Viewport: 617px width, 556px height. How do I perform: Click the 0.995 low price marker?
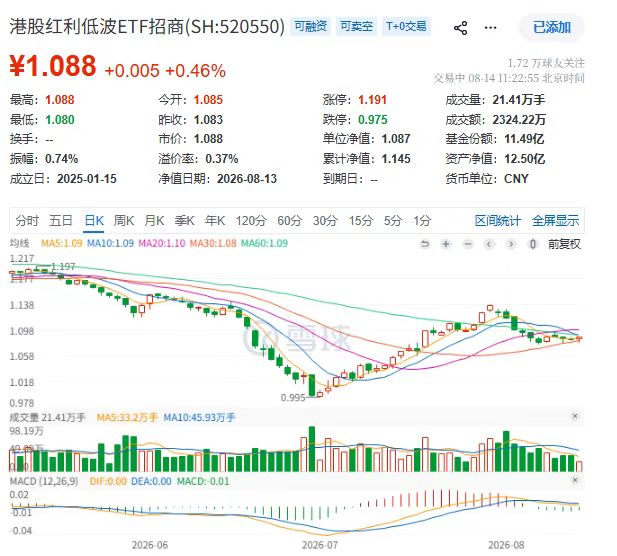293,398
